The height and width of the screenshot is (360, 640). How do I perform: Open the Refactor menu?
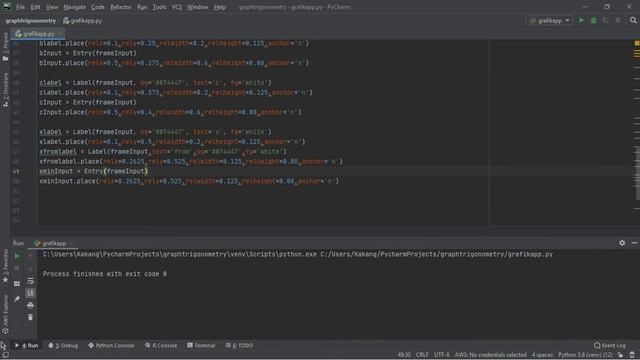coord(121,7)
